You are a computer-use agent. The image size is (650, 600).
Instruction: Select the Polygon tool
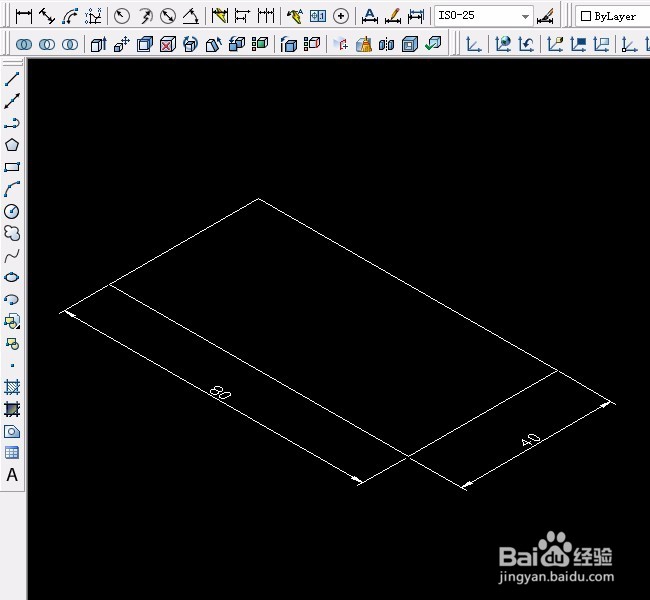click(x=12, y=145)
